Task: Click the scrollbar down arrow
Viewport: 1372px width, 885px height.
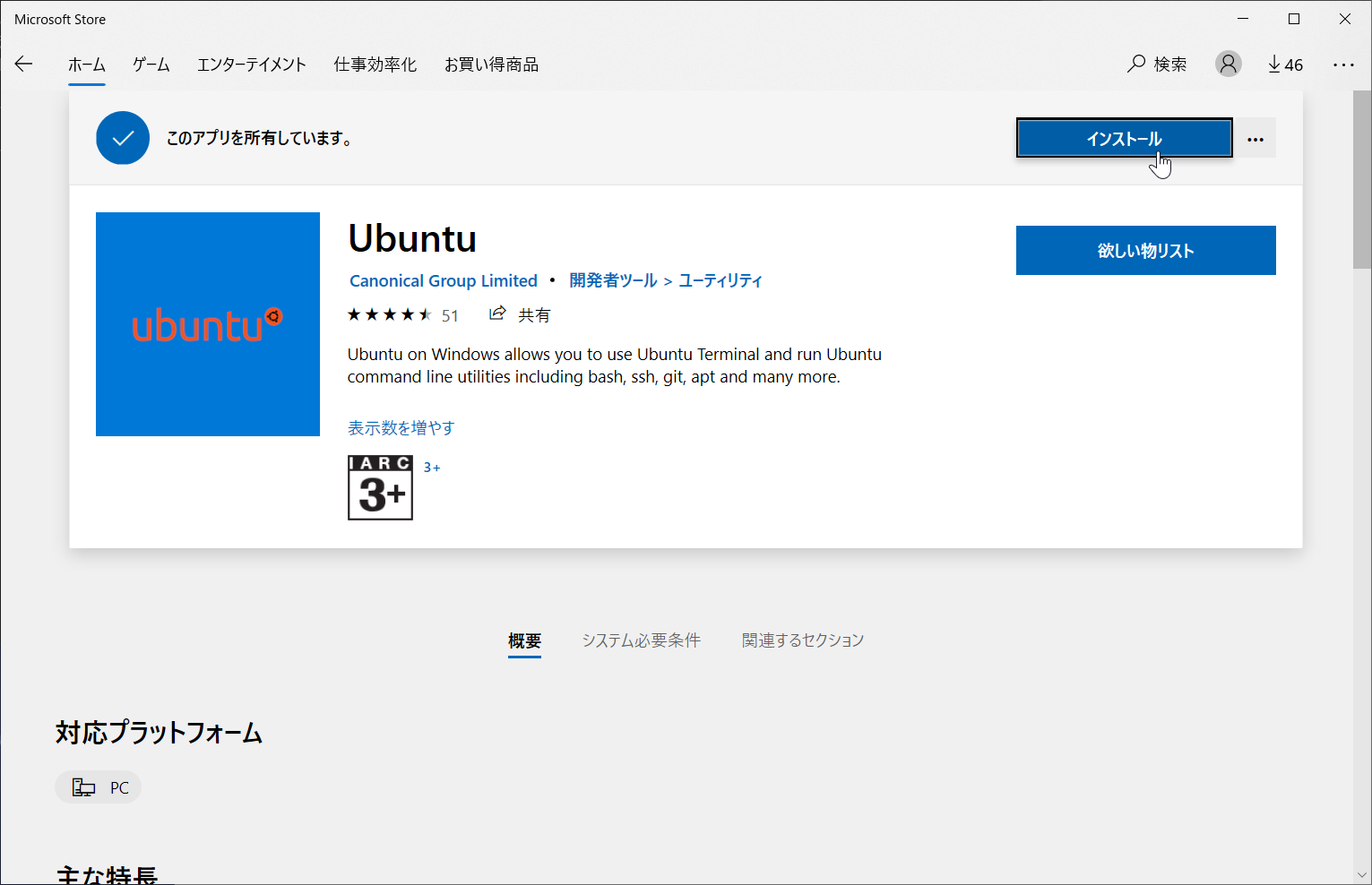Action: click(x=1362, y=875)
